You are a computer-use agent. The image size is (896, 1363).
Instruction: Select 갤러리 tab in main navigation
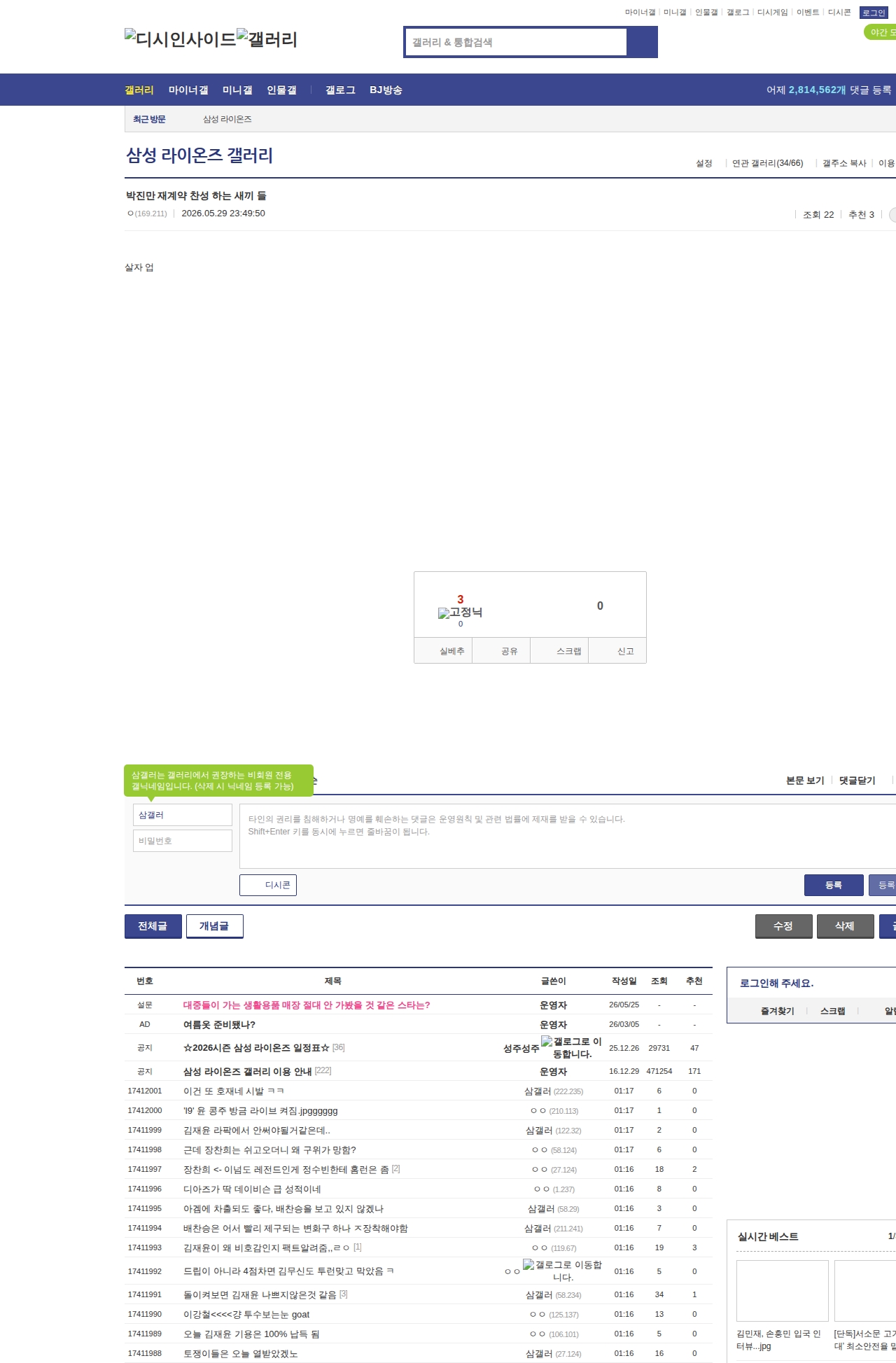coord(139,90)
